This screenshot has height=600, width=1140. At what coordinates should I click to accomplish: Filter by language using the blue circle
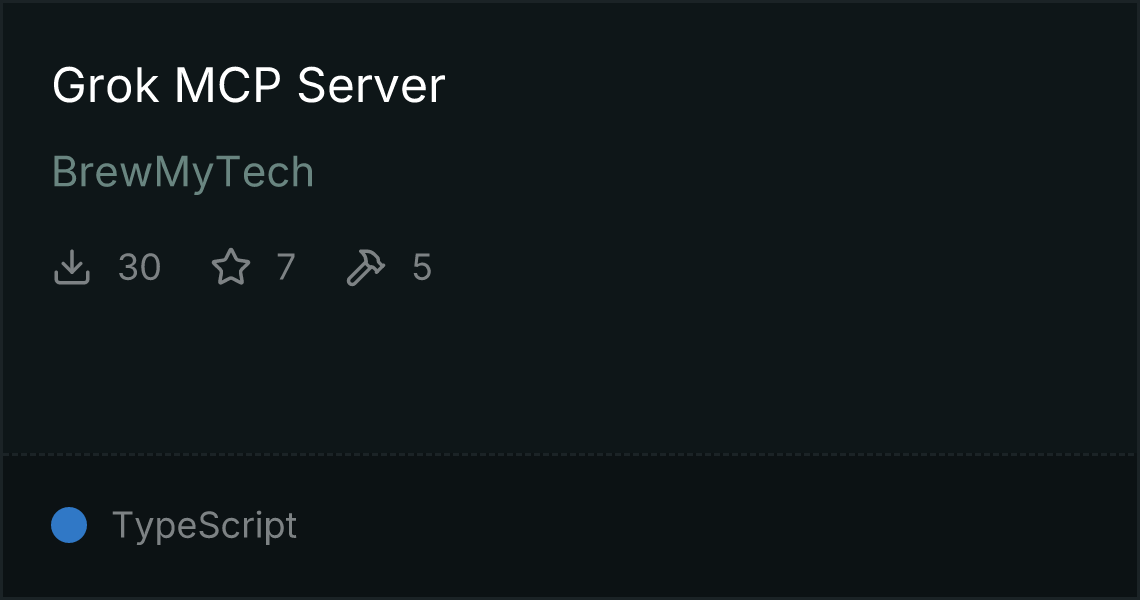click(69, 525)
